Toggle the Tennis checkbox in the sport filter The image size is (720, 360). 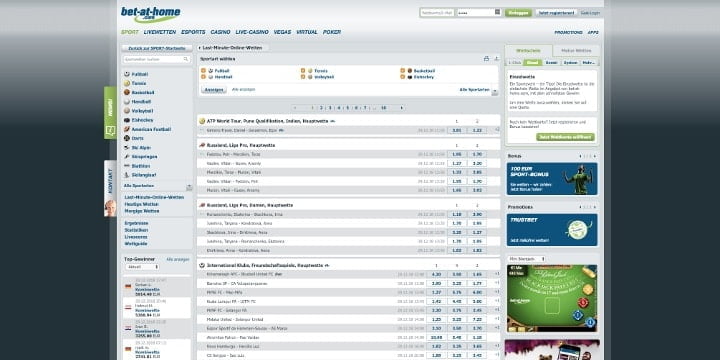click(303, 71)
